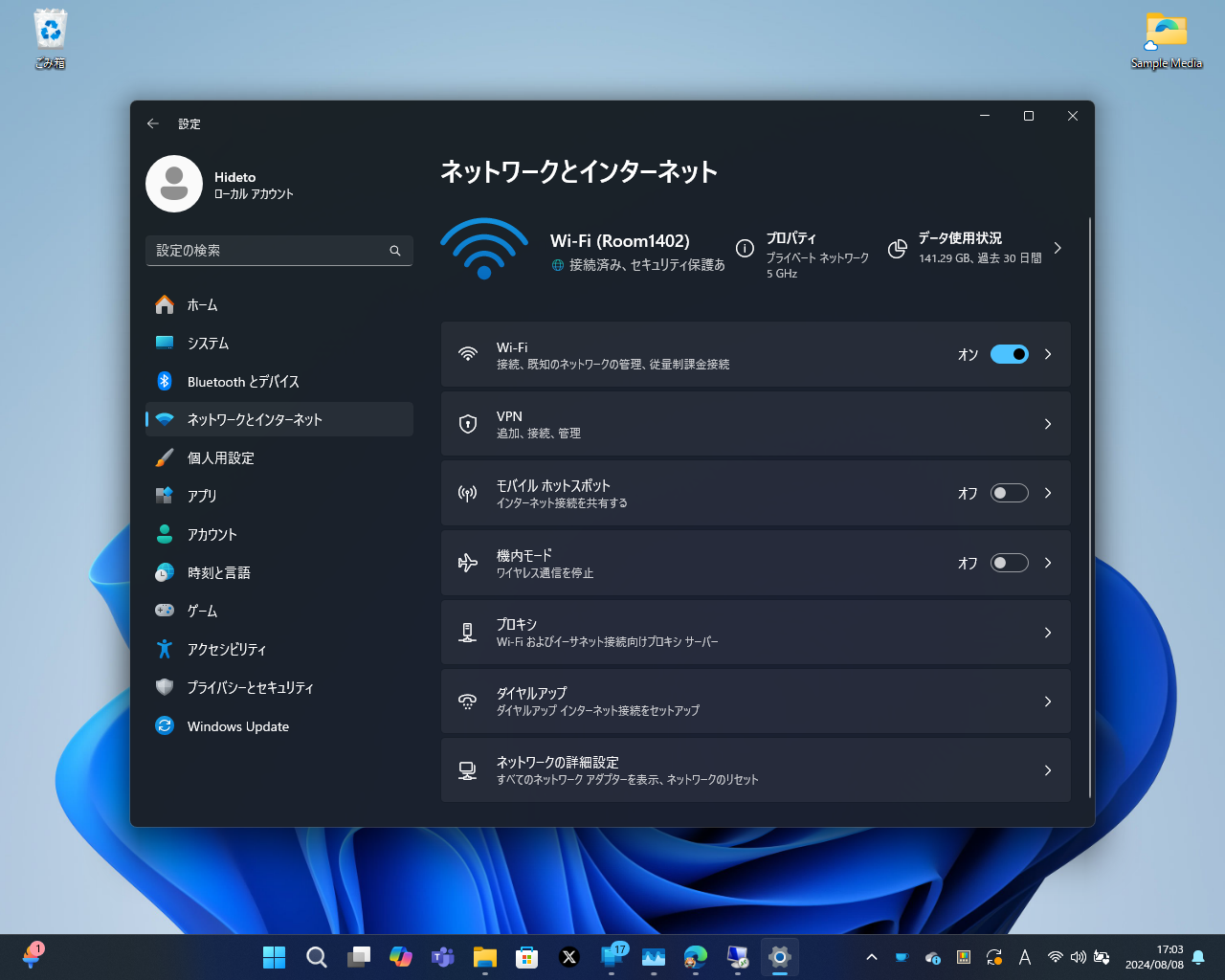Go back using the arrow button
The image size is (1225, 980).
[152, 123]
